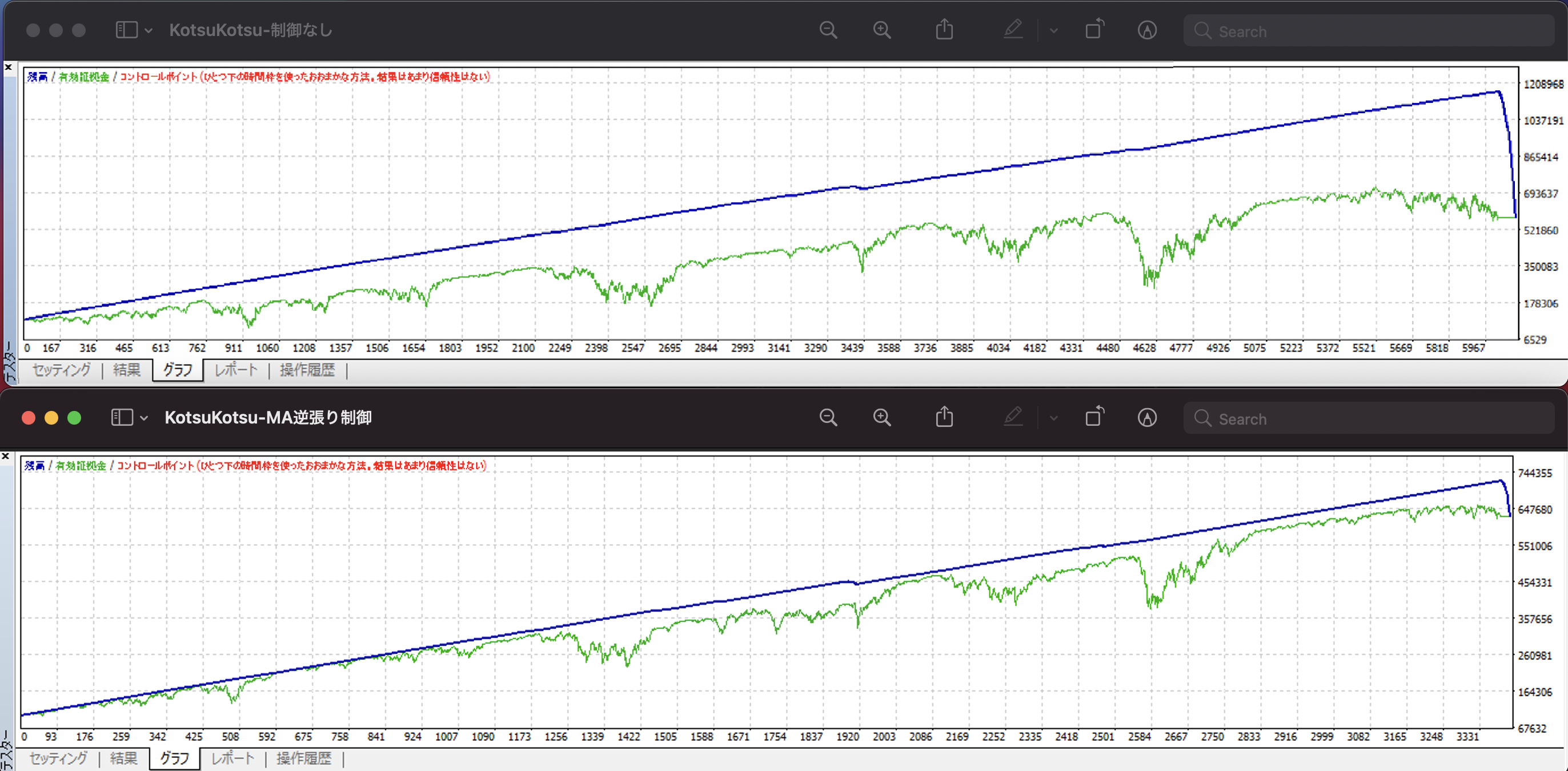1568x771 pixels.
Task: Zoom out in the KotsuKotsu-MA逆張り制御 window
Action: coord(828,418)
